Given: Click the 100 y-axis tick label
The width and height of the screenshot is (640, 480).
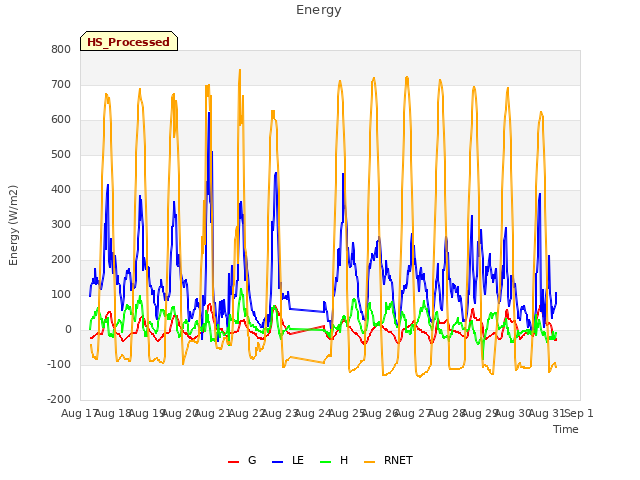Looking at the screenshot, I should pos(61,295).
